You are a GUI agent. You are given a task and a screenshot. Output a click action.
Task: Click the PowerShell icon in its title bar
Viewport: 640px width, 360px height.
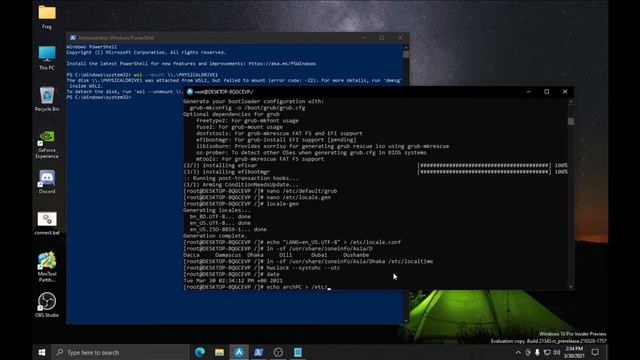click(x=73, y=38)
